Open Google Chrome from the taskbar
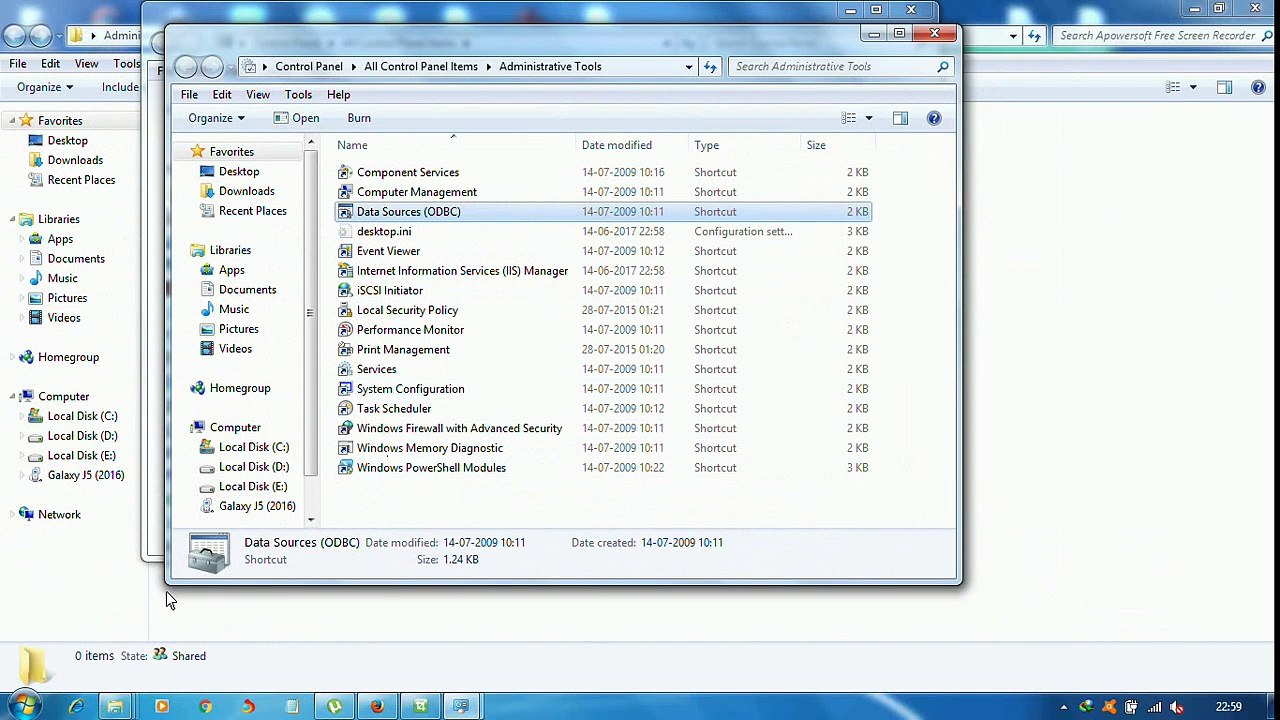 point(205,706)
